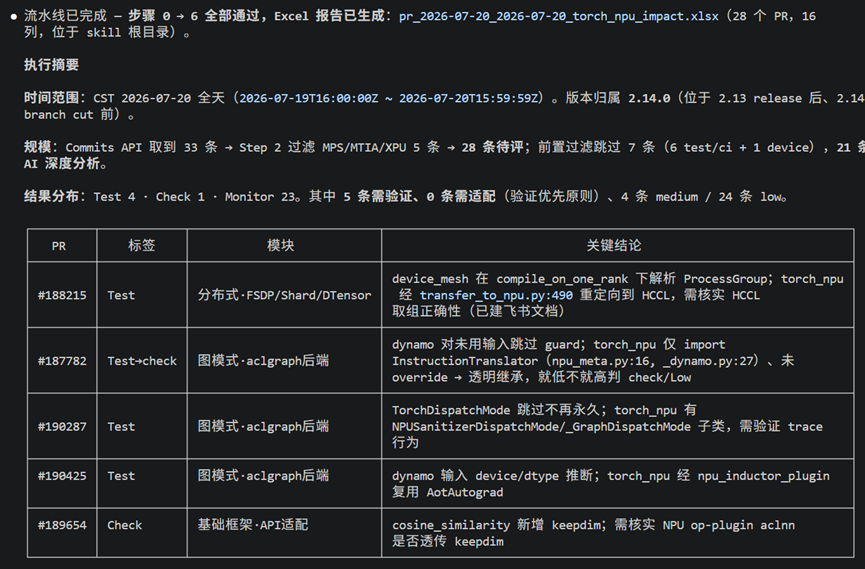Click the Test→check tag cell
Viewport: 865px width, 569px height.
[142, 360]
